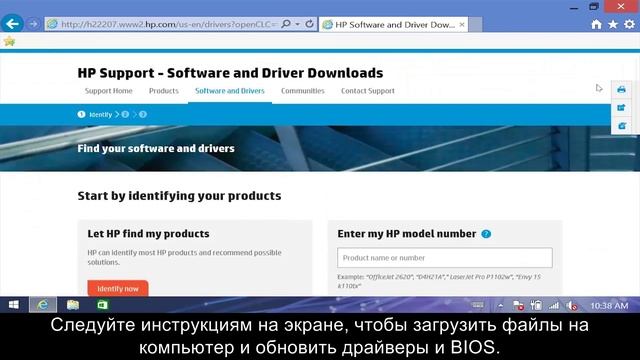This screenshot has height=360, width=640.
Task: Click the search magnifier icon in address bar
Action: point(286,24)
